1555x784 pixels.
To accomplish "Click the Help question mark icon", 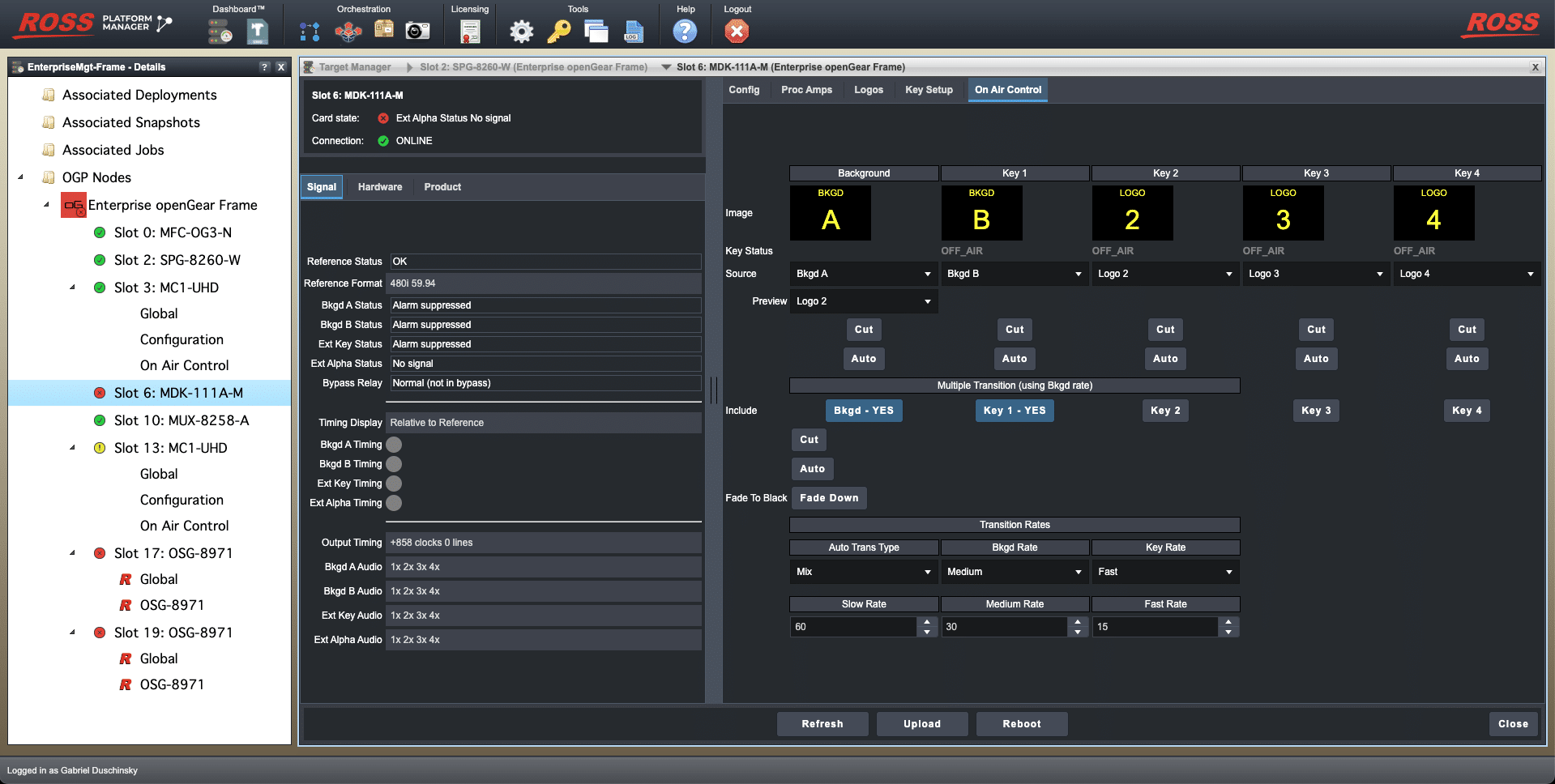I will (685, 32).
